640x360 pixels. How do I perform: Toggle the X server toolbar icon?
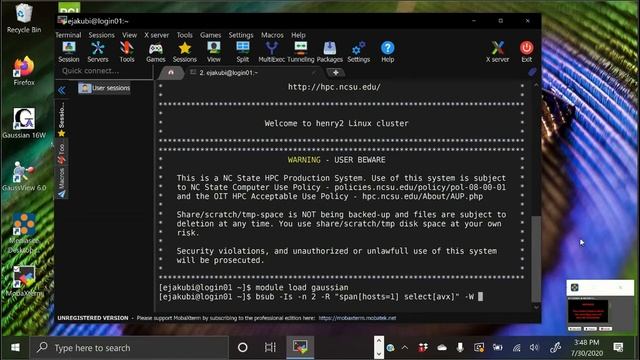497,52
